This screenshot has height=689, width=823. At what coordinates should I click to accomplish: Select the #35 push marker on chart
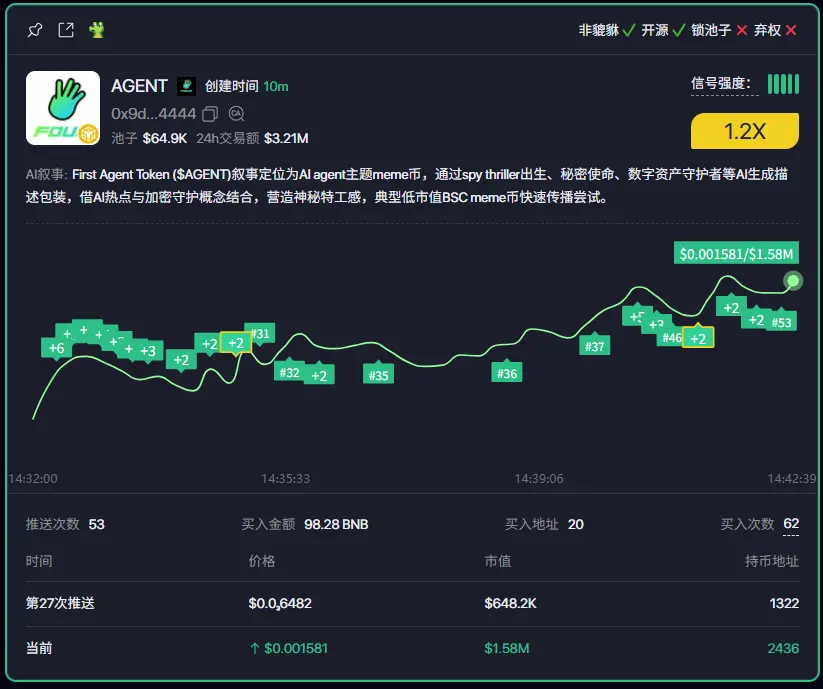point(378,374)
